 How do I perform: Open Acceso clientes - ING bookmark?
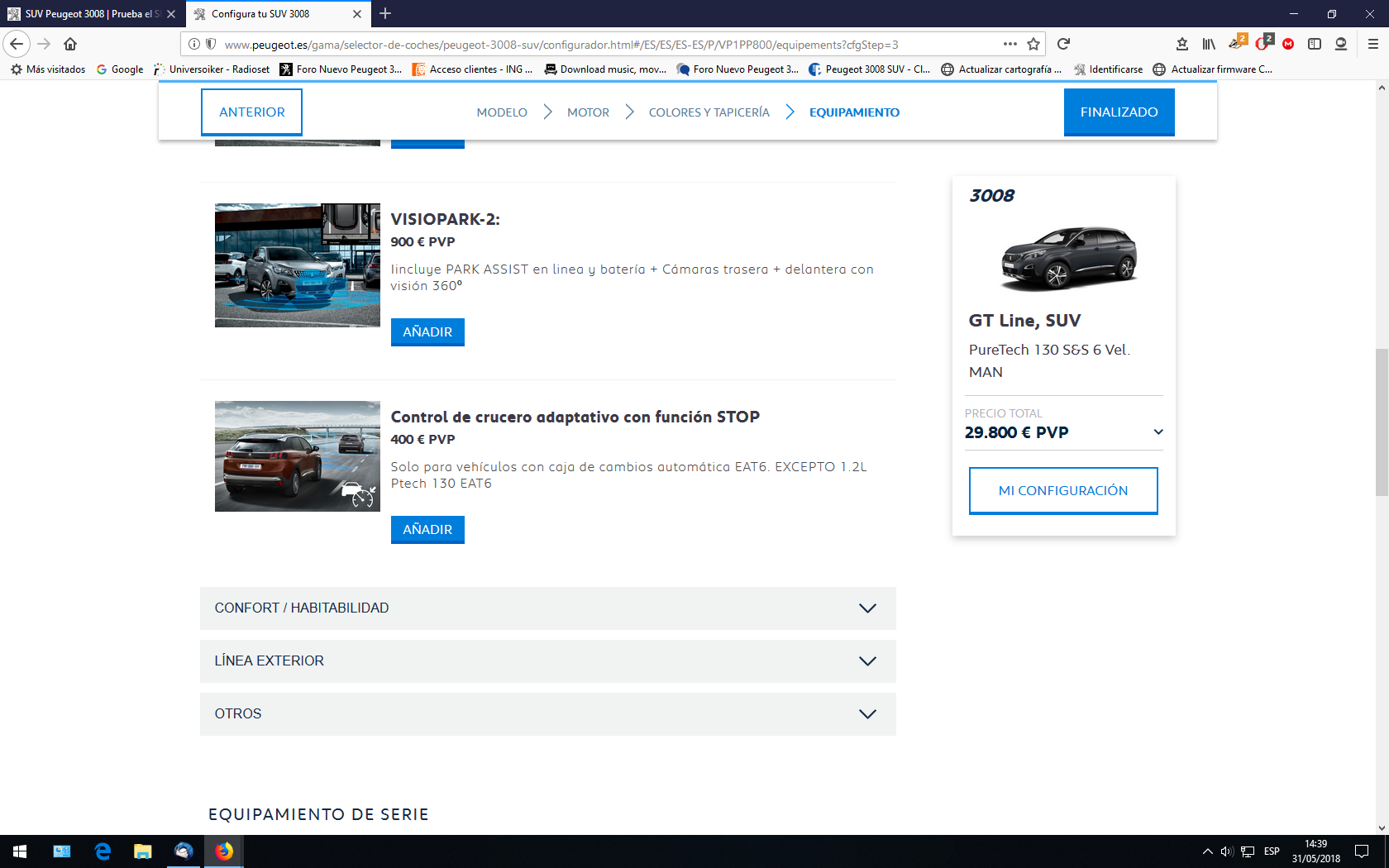pos(473,69)
